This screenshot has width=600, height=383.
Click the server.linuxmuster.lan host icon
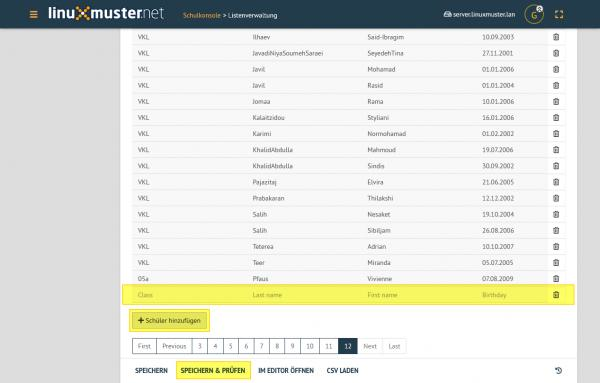tap(447, 15)
